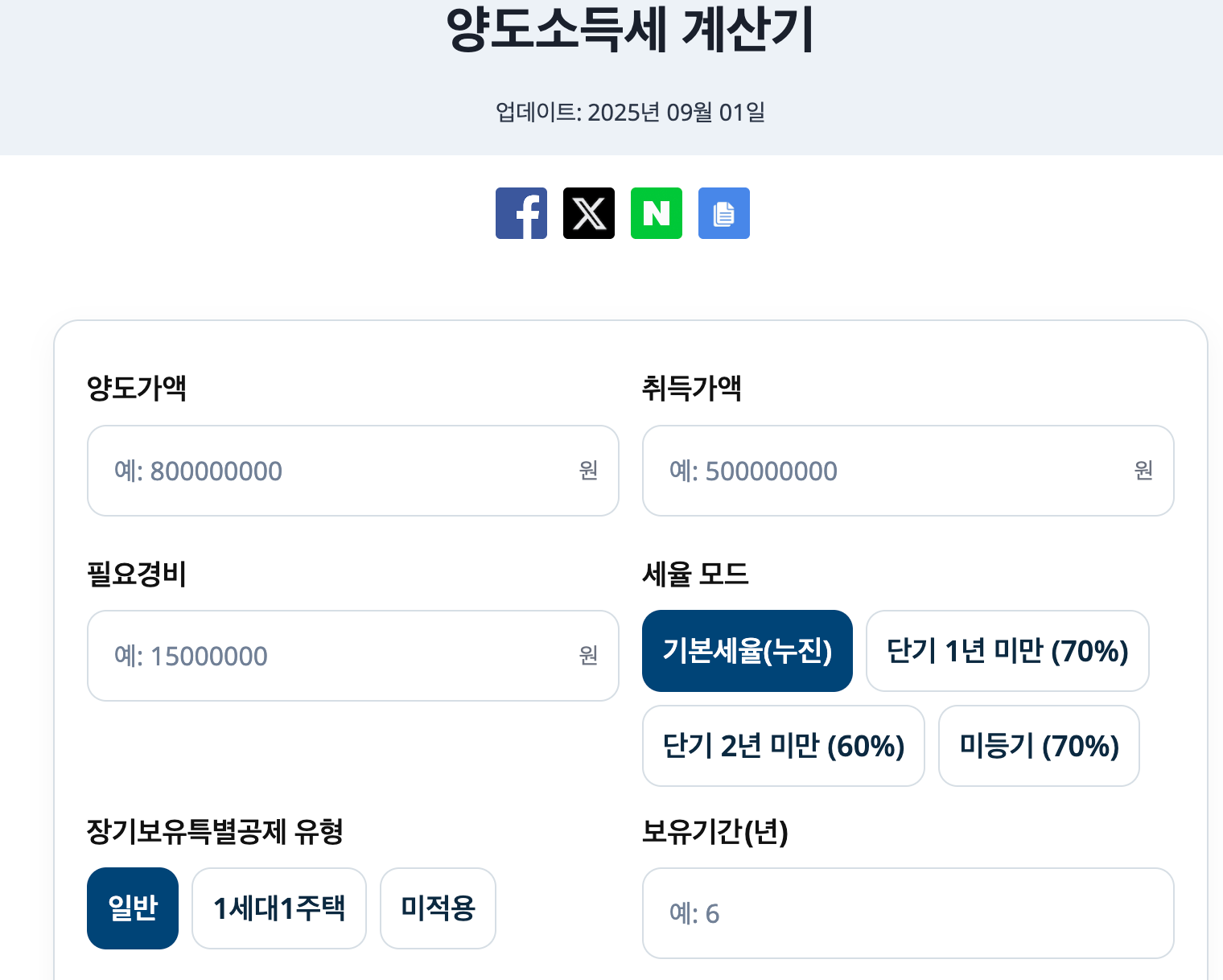Share the page on X
The width and height of the screenshot is (1223, 980).
point(589,213)
